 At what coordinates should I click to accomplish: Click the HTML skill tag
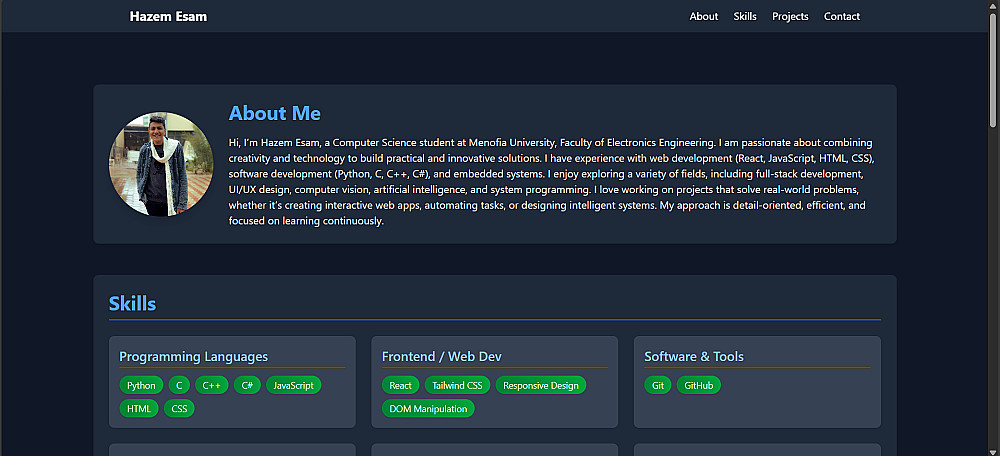(x=139, y=408)
